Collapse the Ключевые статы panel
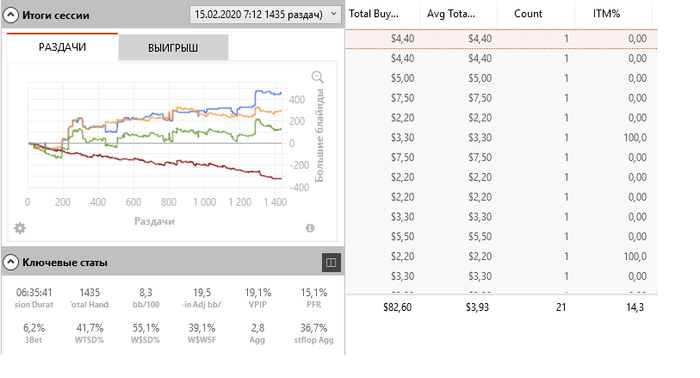 tap(11, 262)
